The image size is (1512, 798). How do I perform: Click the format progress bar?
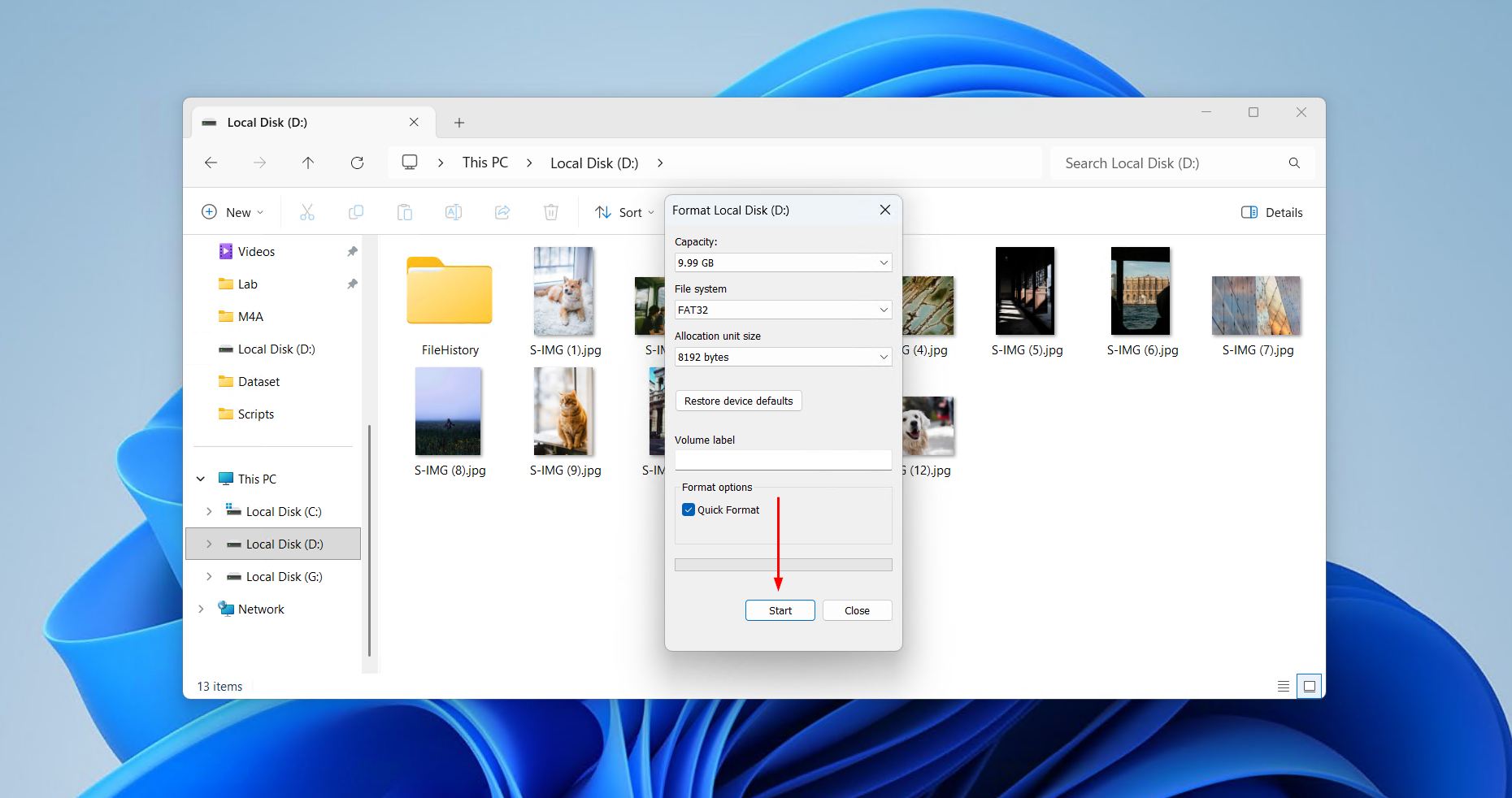pos(783,565)
